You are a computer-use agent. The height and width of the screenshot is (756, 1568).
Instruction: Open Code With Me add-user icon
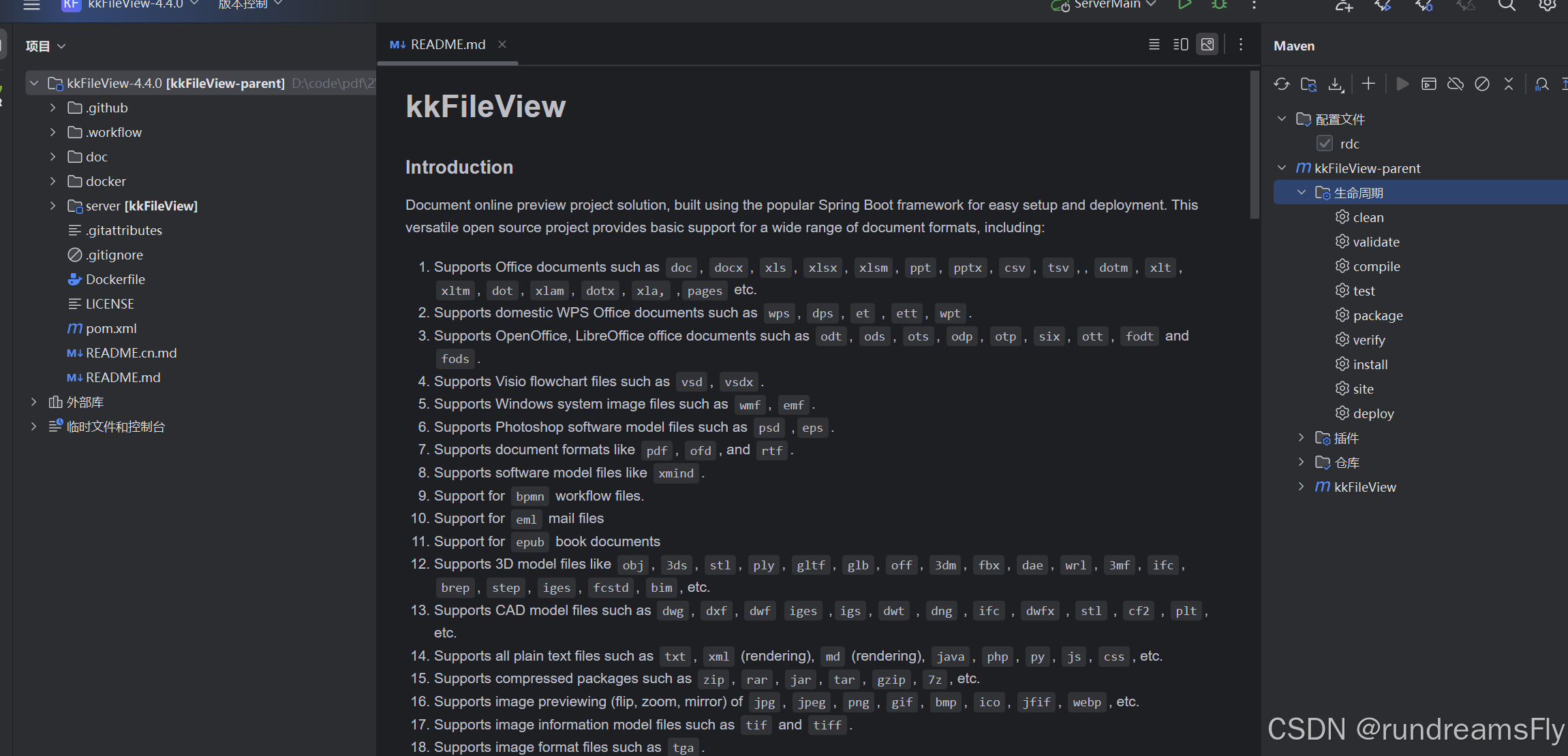[1344, 5]
